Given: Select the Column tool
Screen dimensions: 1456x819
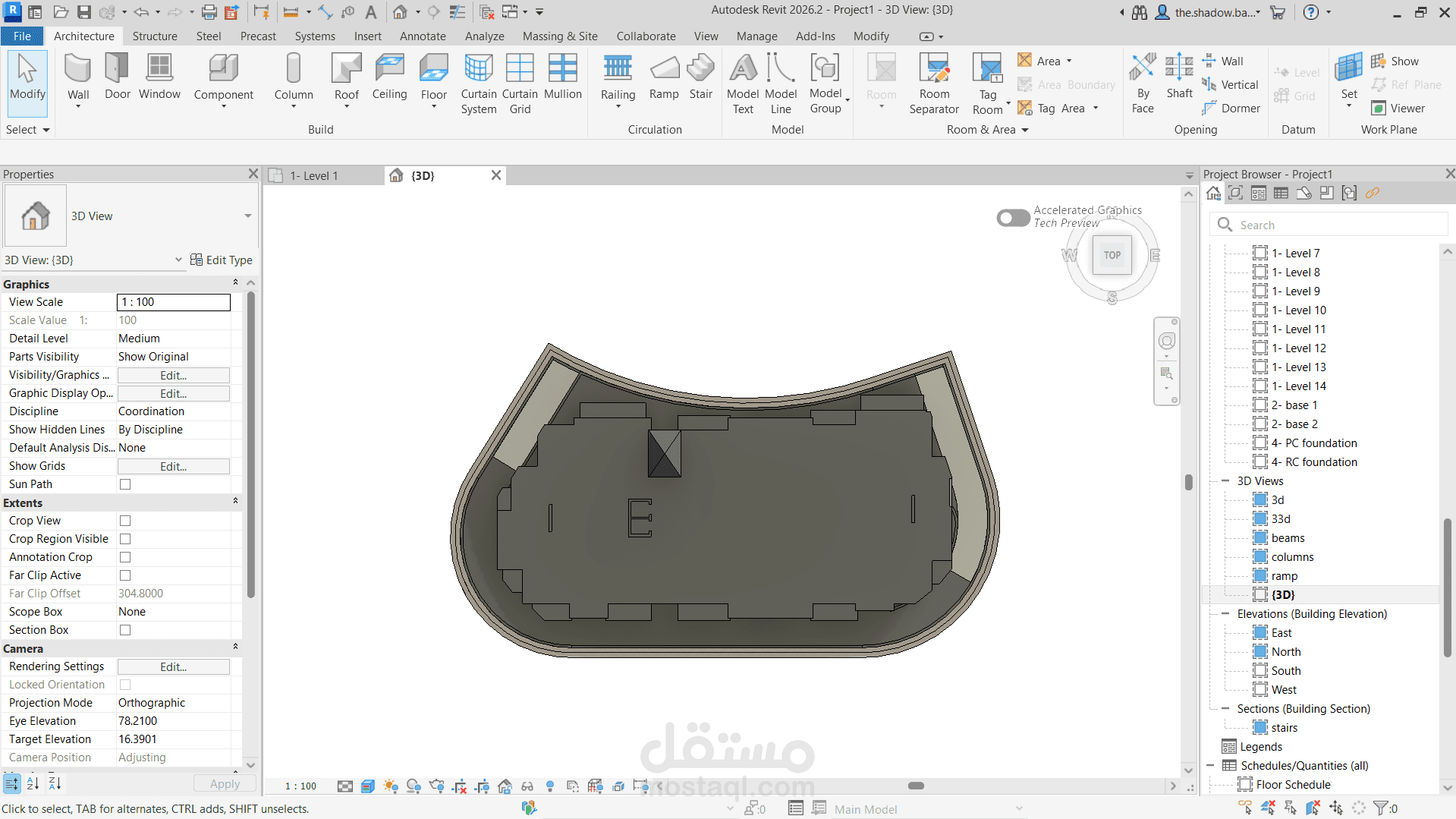Looking at the screenshot, I should (x=294, y=79).
